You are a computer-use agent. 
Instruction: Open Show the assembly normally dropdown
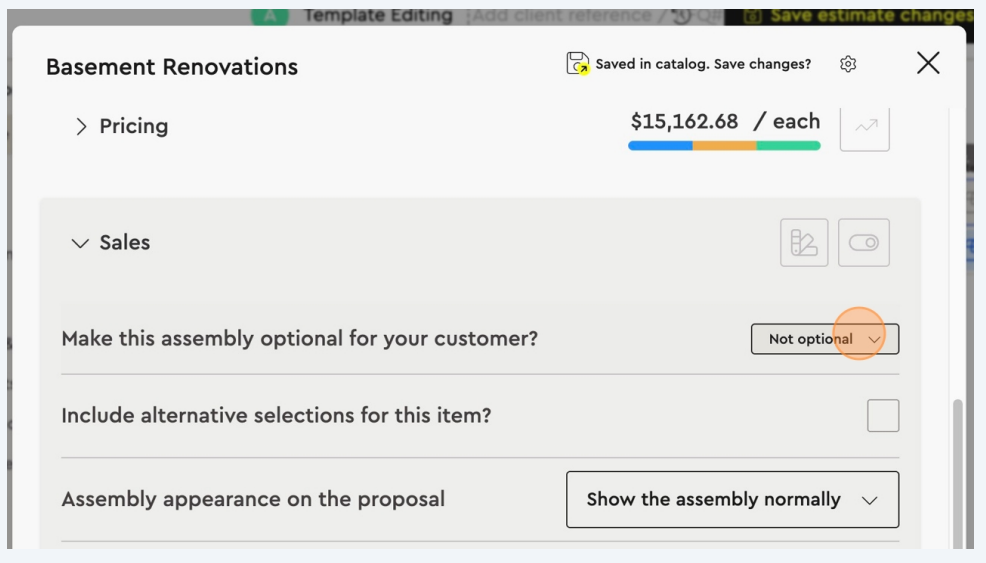(732, 499)
